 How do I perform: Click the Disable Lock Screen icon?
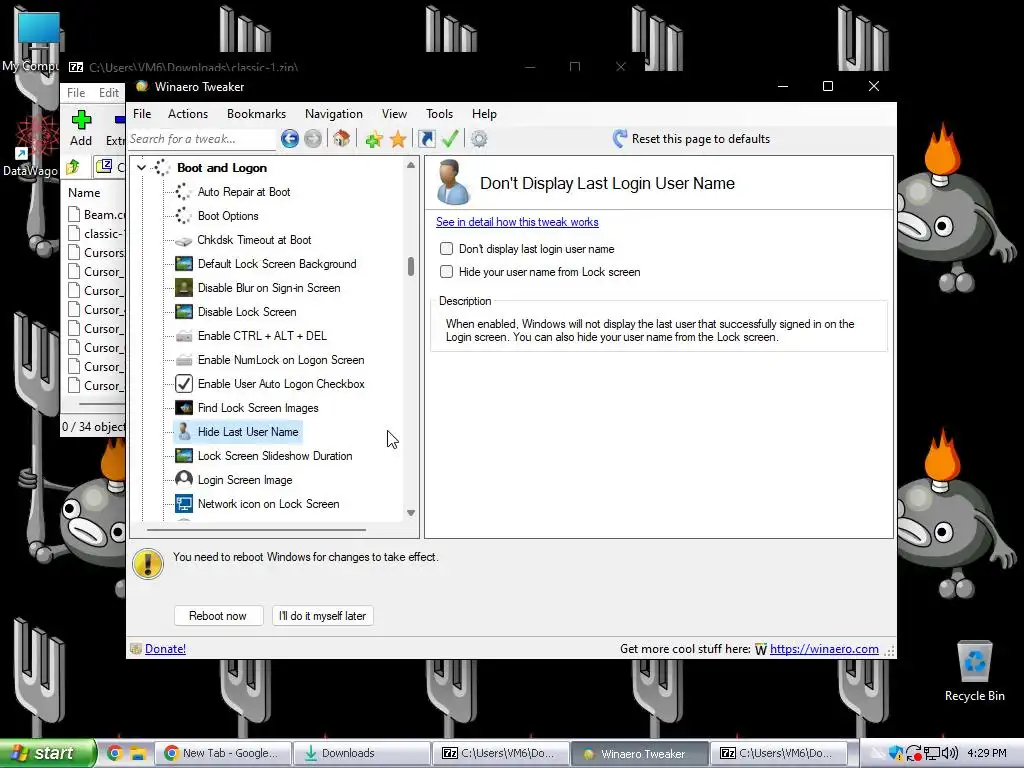pos(184,312)
